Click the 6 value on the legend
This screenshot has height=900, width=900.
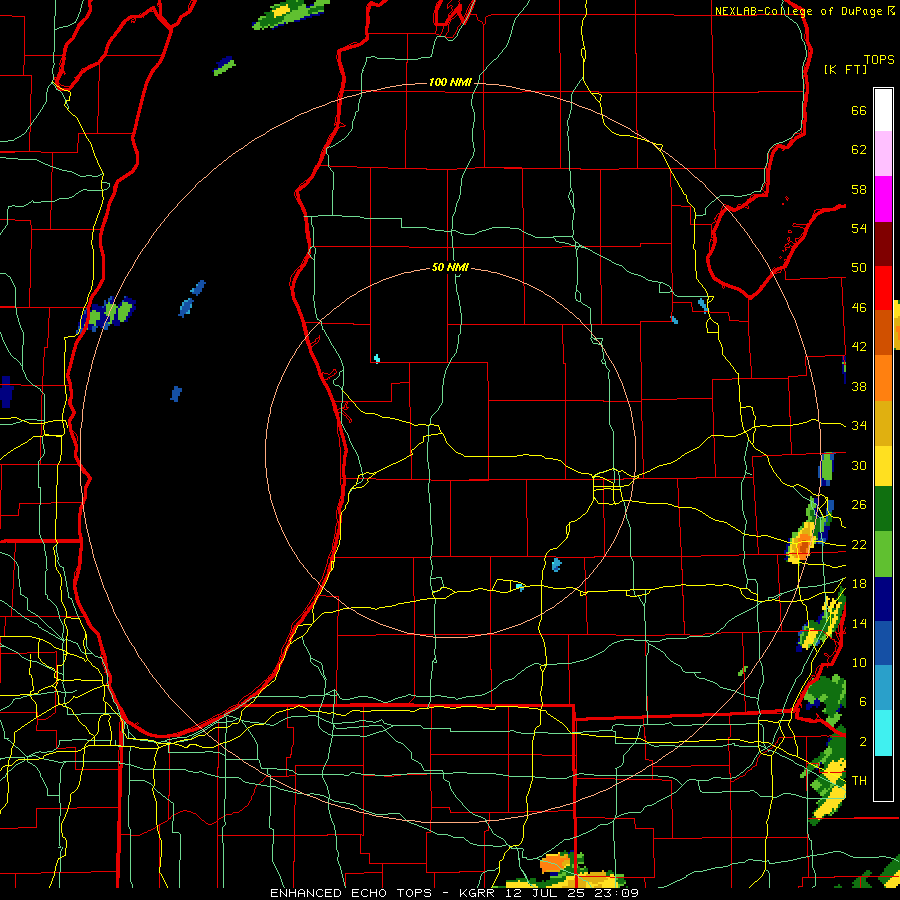[x=863, y=702]
